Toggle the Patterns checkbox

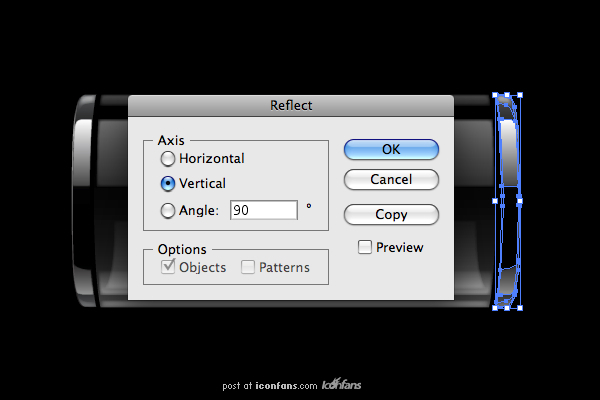(248, 267)
